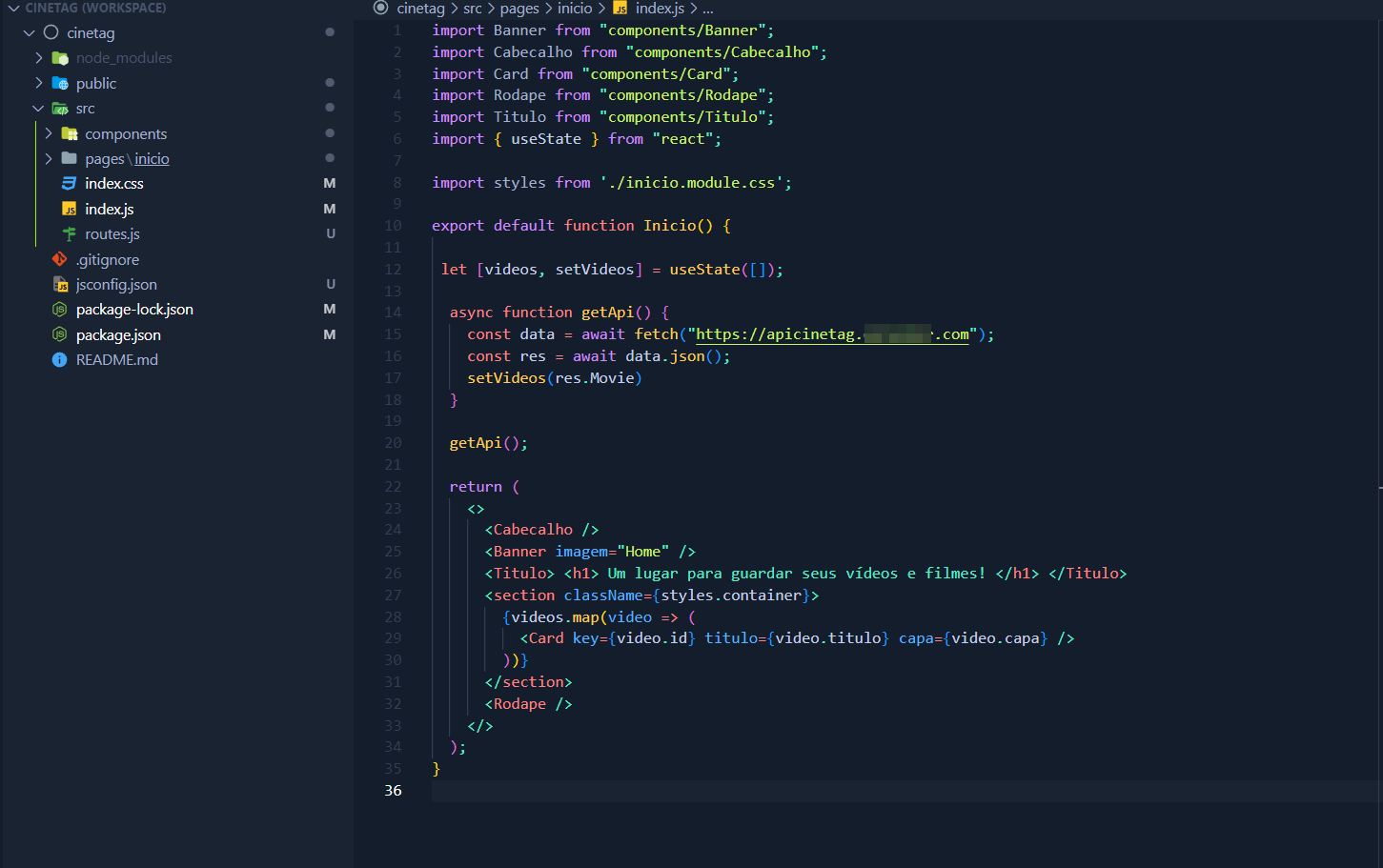The height and width of the screenshot is (868, 1383).
Task: Click the M status badge of index.css
Action: pyautogui.click(x=330, y=183)
